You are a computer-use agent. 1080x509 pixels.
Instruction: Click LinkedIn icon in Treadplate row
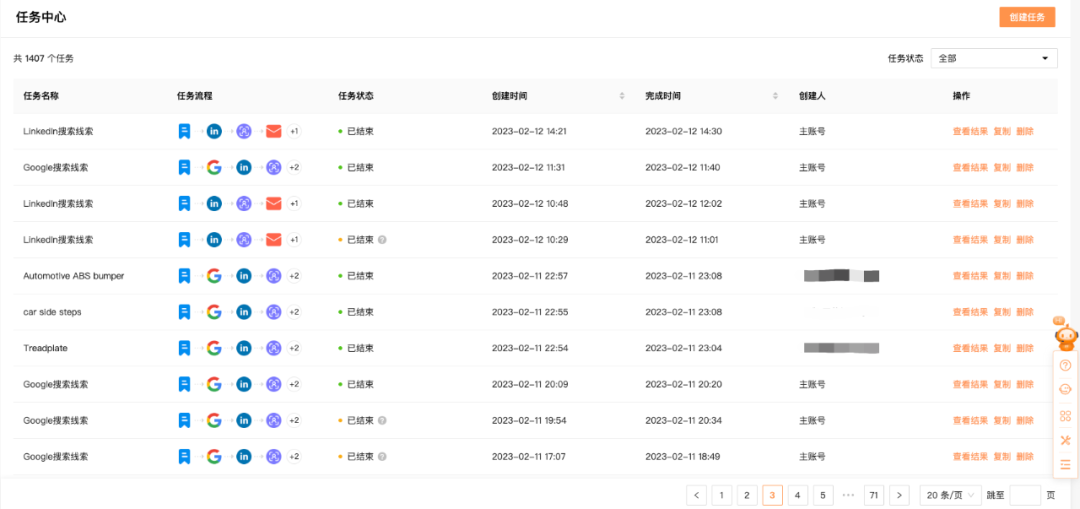[x=243, y=348]
